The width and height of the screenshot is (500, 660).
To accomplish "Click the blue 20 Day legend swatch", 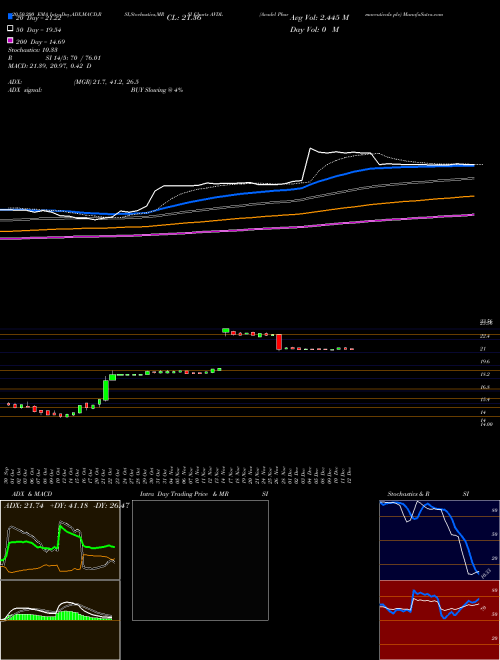I will coord(10,17).
